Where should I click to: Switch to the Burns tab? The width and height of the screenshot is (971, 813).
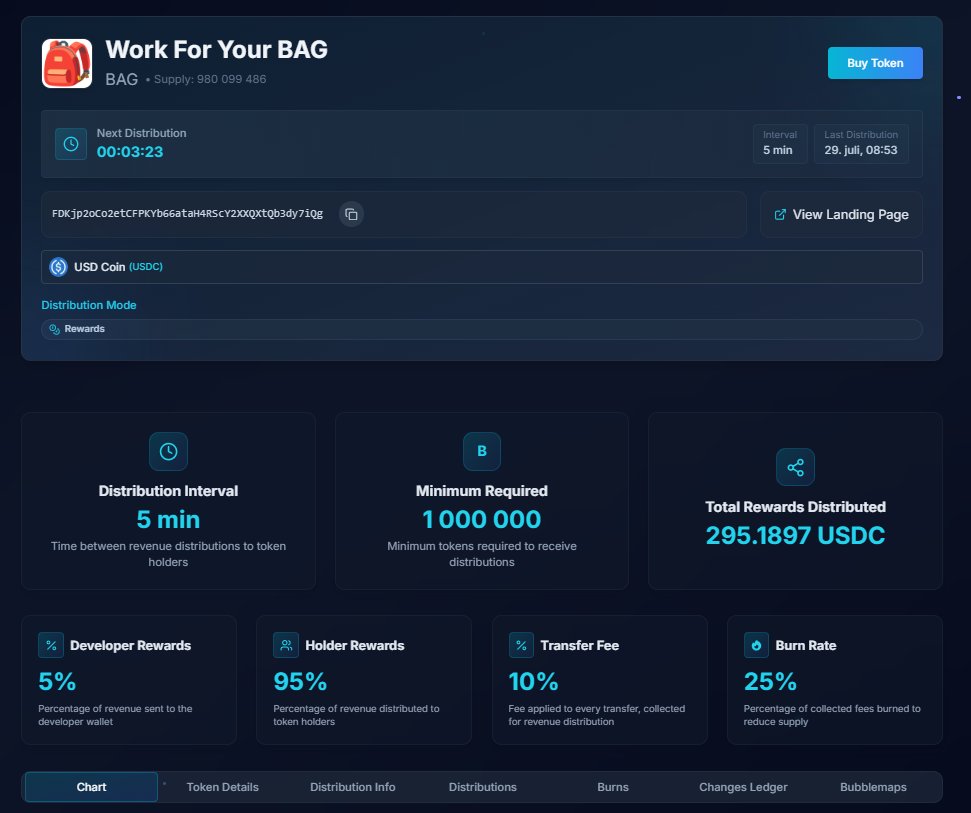pos(612,787)
